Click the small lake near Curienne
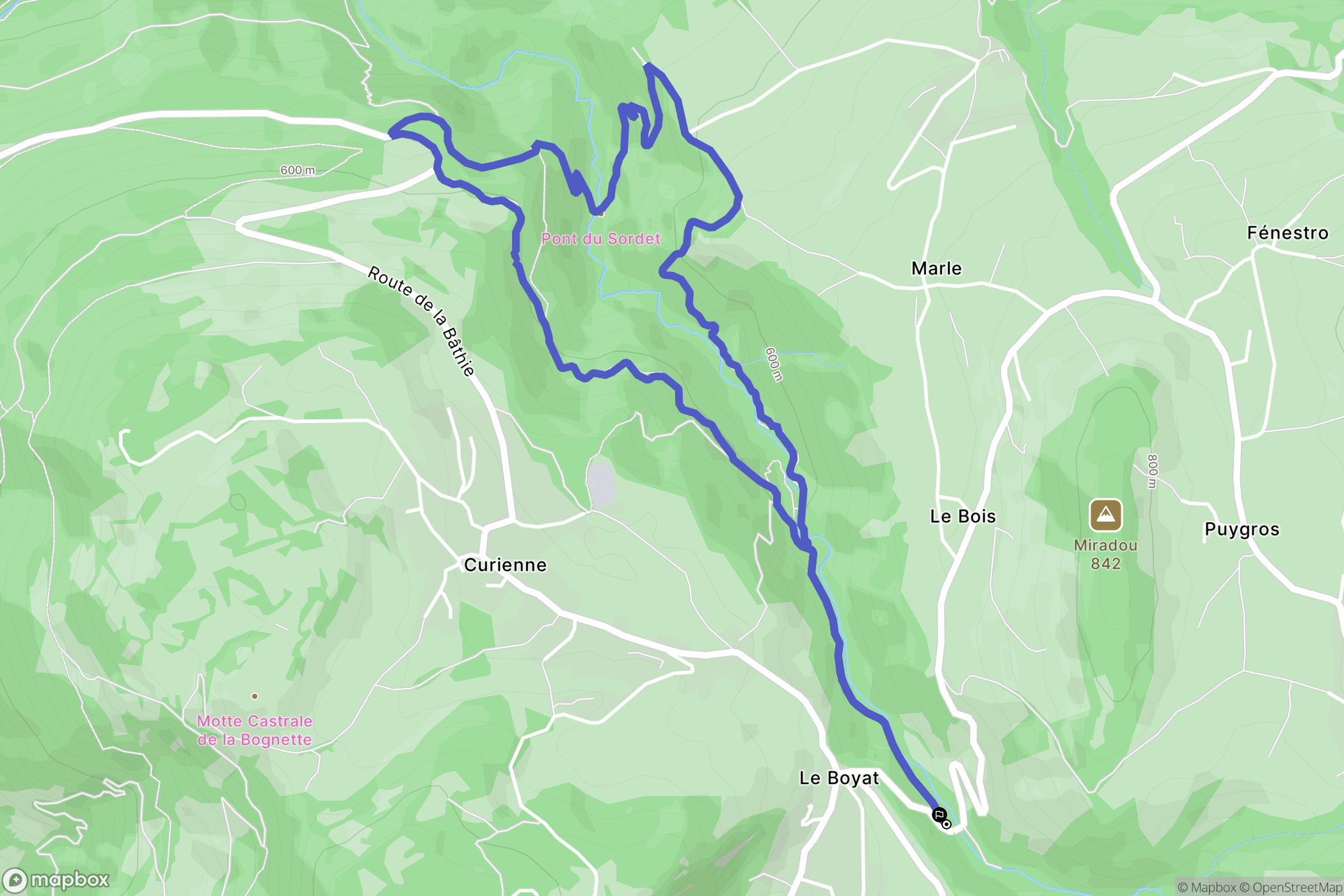Screen dimensions: 1344x896 (601, 484)
